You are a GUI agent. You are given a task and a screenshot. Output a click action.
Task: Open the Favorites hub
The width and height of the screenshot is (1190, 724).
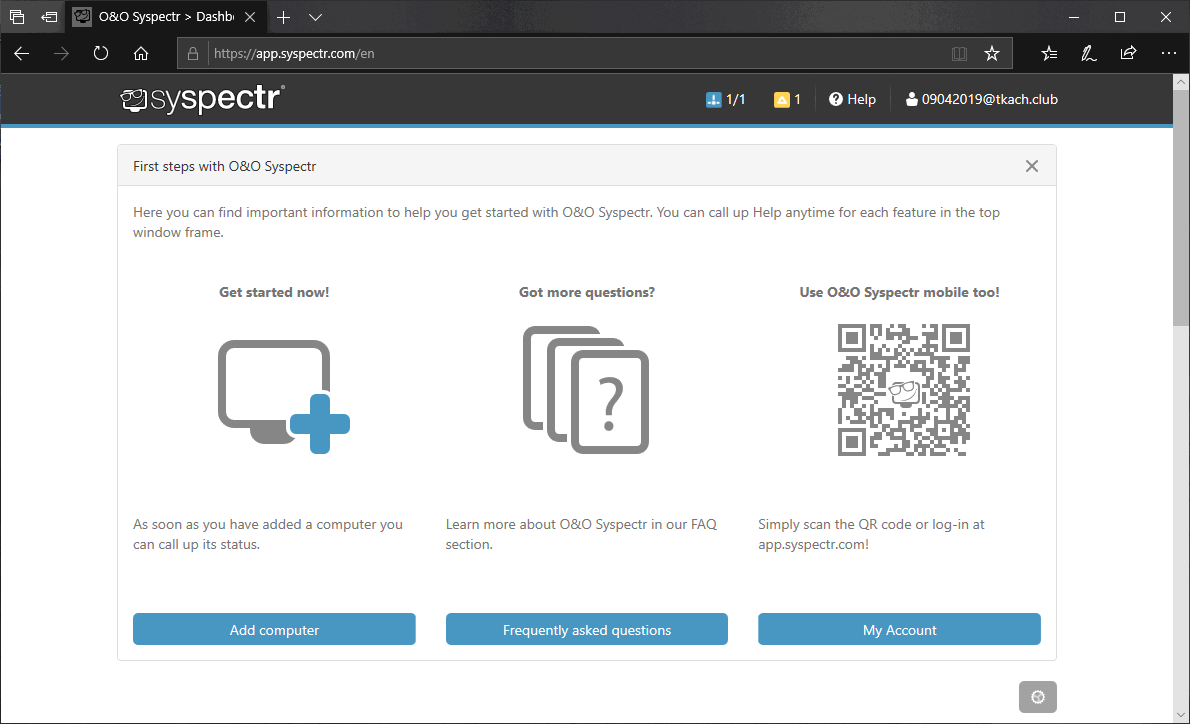pyautogui.click(x=1049, y=53)
